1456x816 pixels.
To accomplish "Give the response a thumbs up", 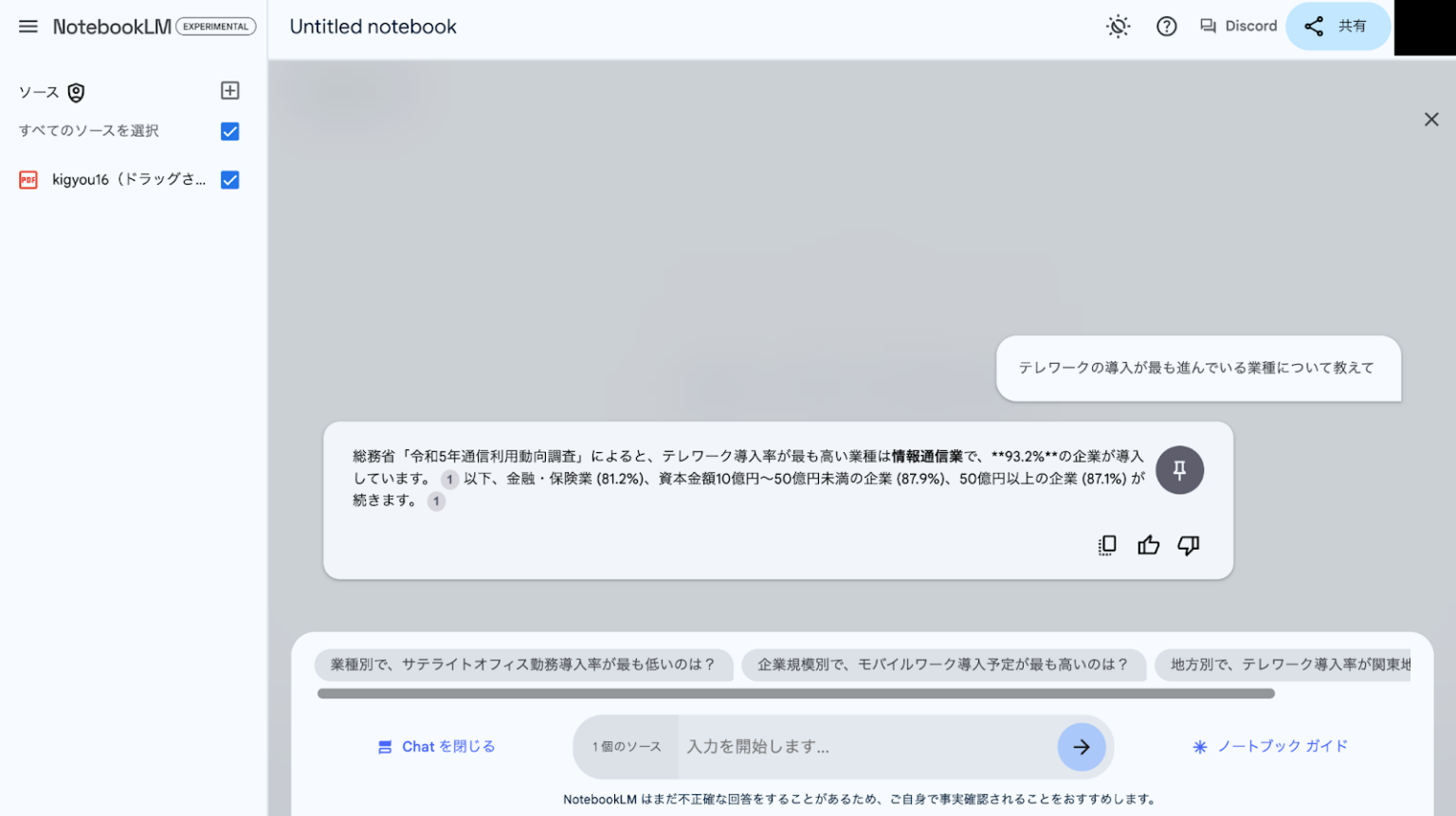I will (1148, 545).
